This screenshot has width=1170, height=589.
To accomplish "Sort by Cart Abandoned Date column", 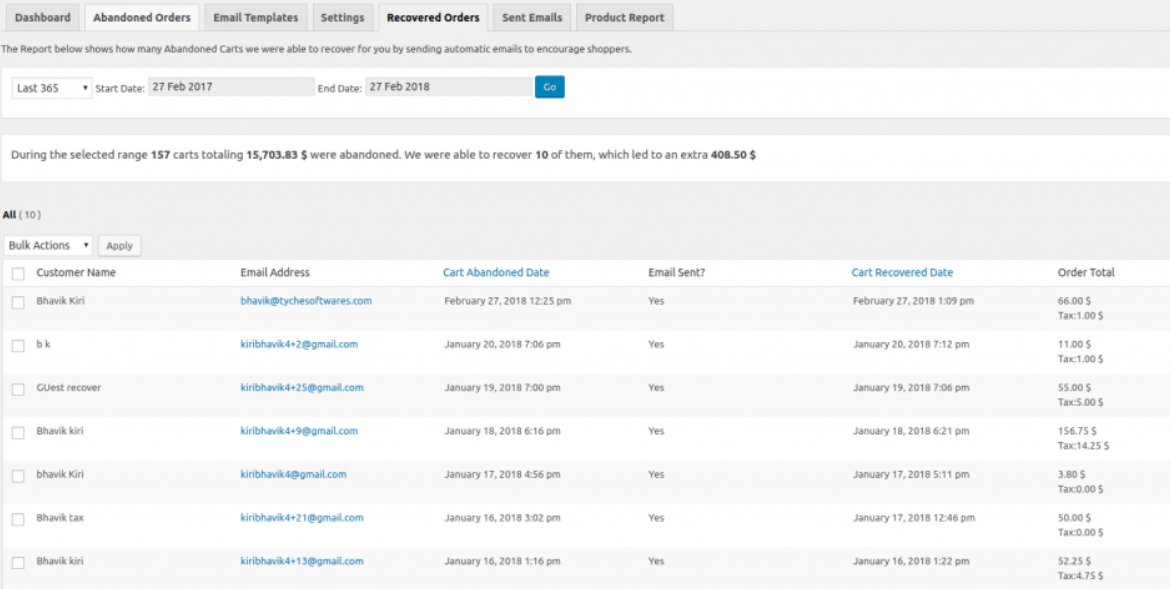I will 495,272.
